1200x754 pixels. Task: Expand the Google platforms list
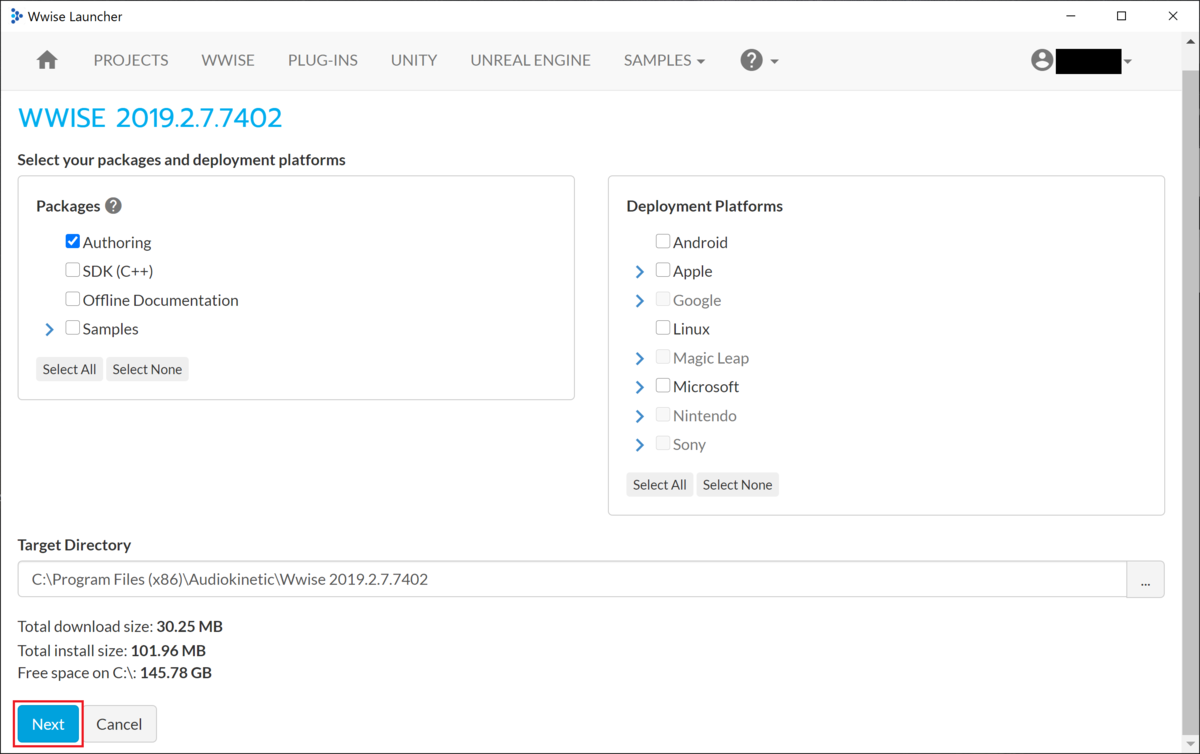tap(639, 300)
